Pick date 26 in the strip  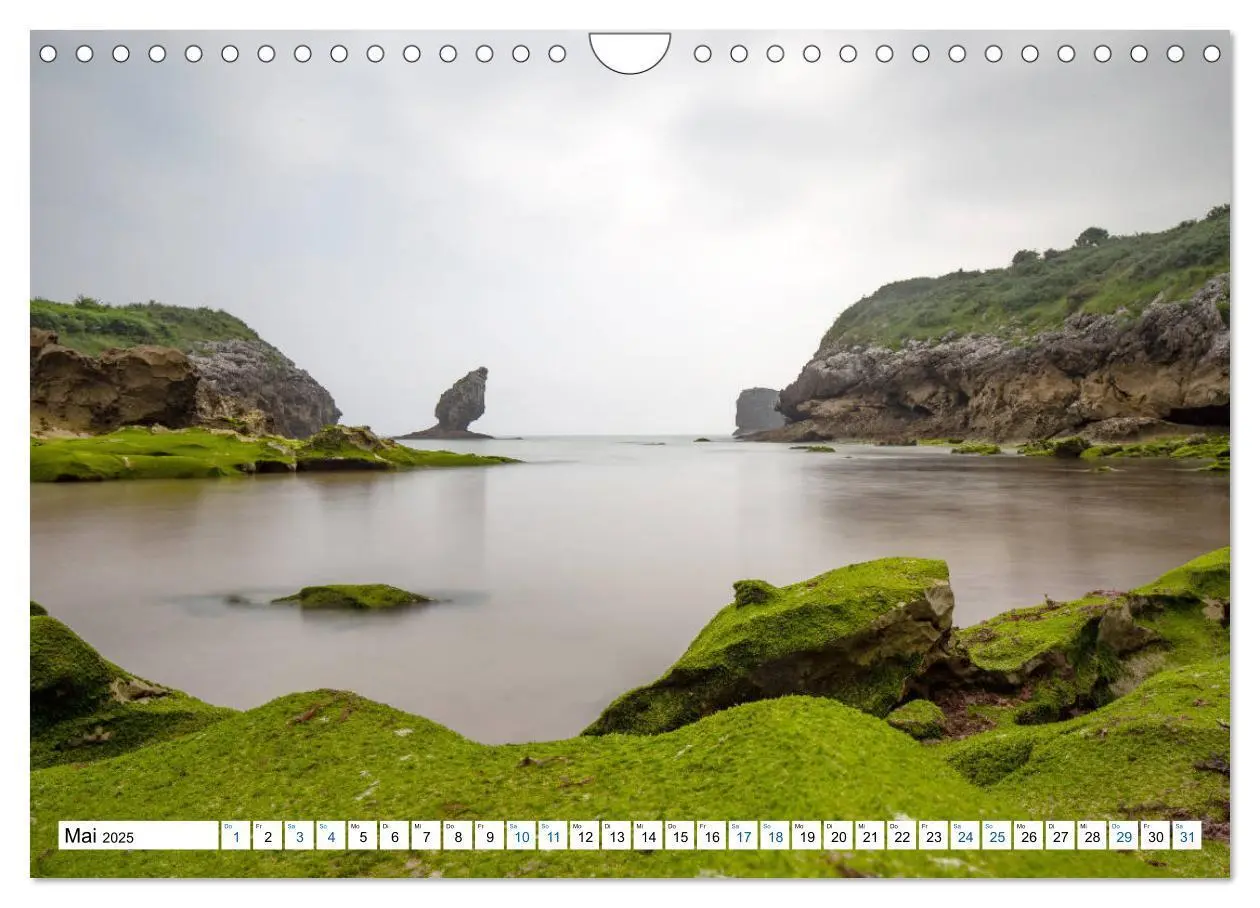tap(1029, 836)
